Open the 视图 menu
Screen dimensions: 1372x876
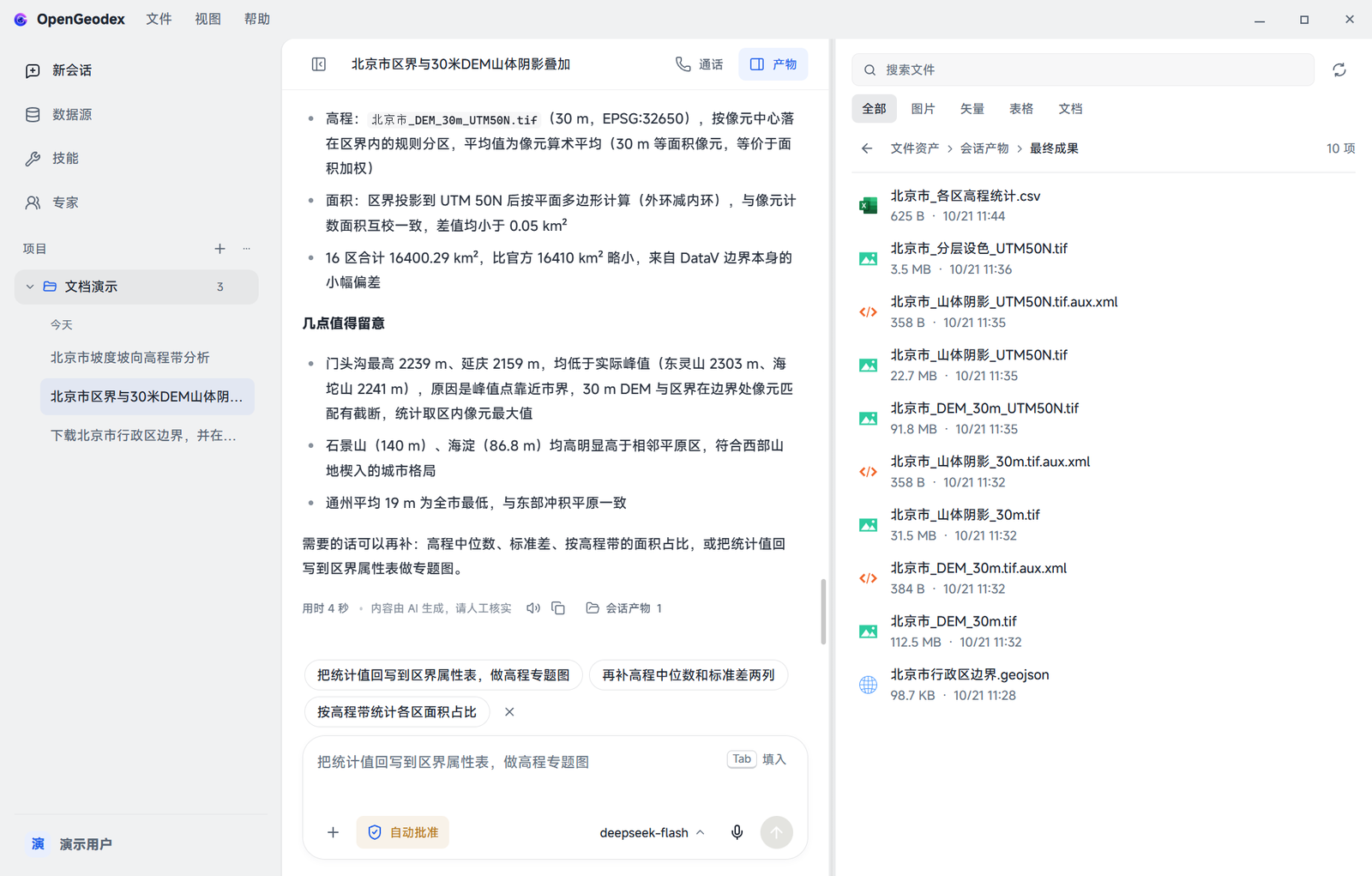coord(208,19)
